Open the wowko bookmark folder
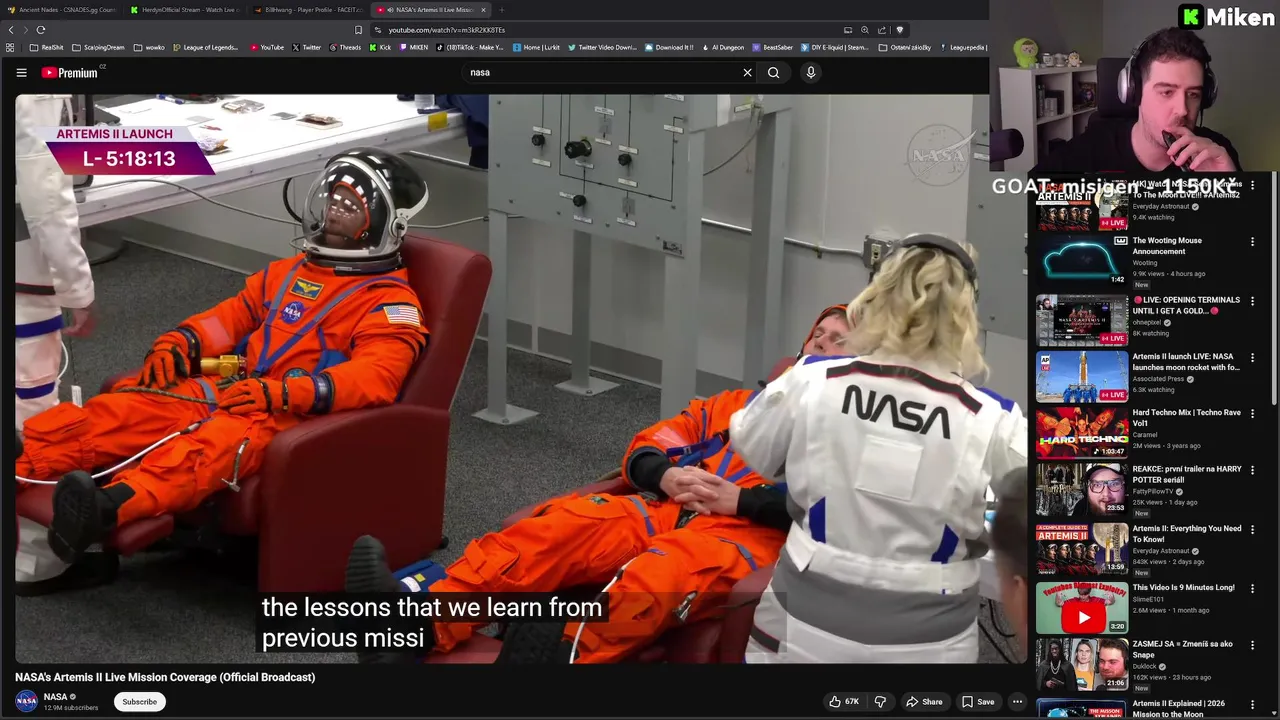Image resolution: width=1280 pixels, height=720 pixels. (148, 47)
